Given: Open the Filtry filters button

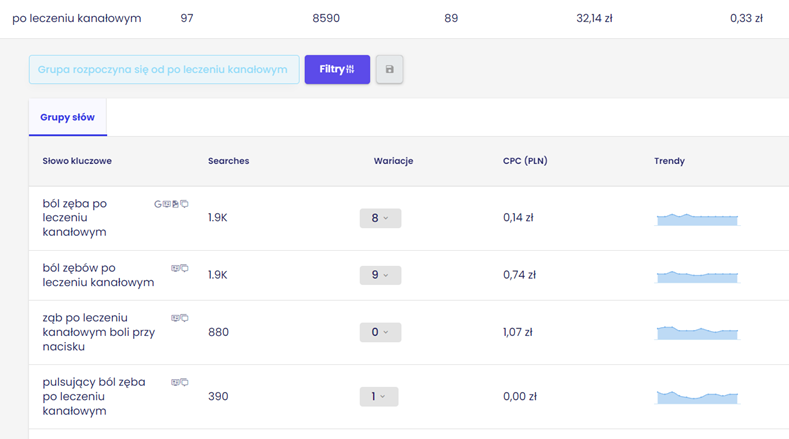Looking at the screenshot, I should (x=337, y=70).
